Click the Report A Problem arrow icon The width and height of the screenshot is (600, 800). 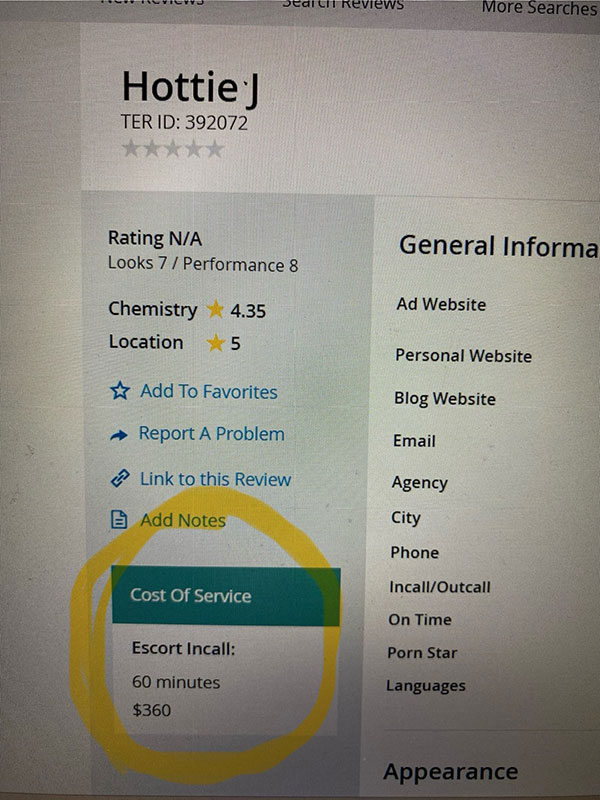pyautogui.click(x=119, y=435)
